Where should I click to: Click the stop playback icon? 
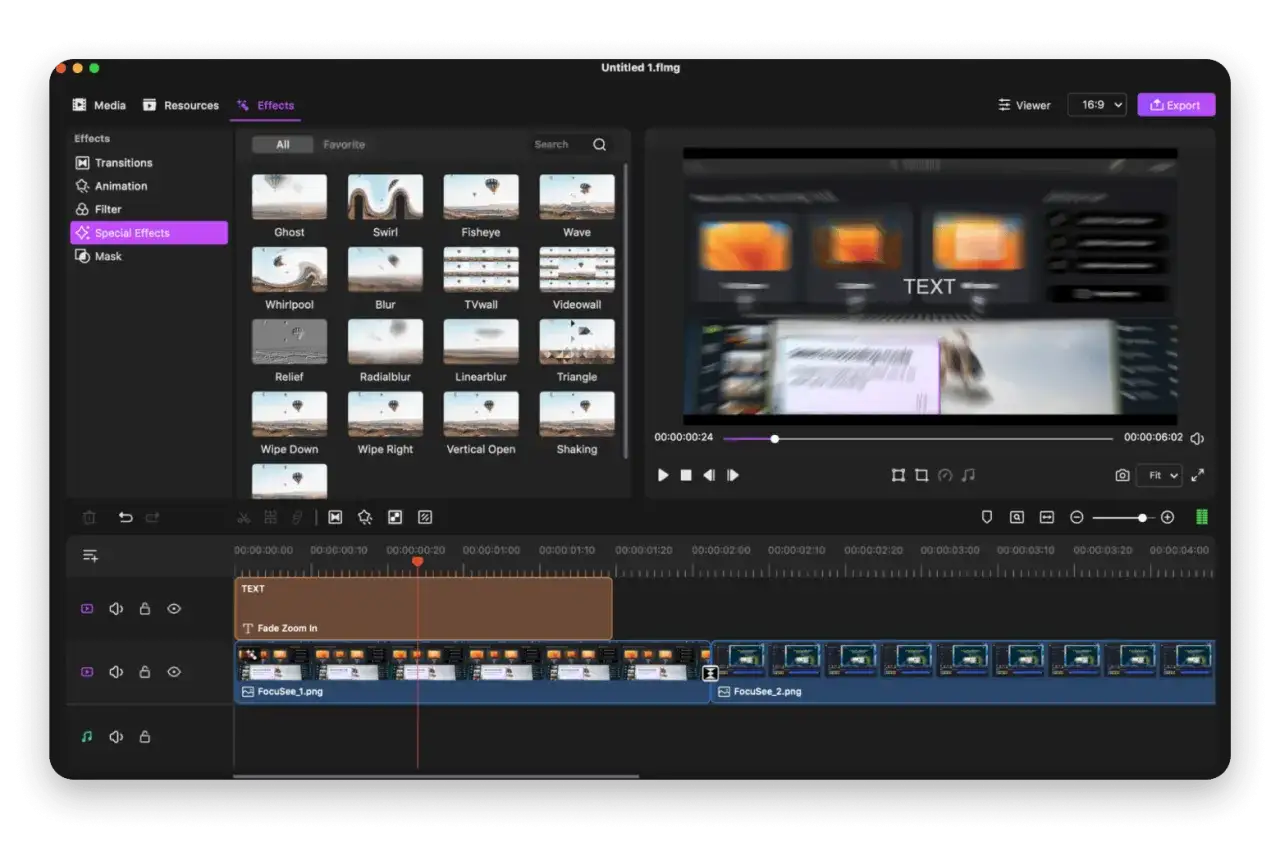tap(686, 475)
